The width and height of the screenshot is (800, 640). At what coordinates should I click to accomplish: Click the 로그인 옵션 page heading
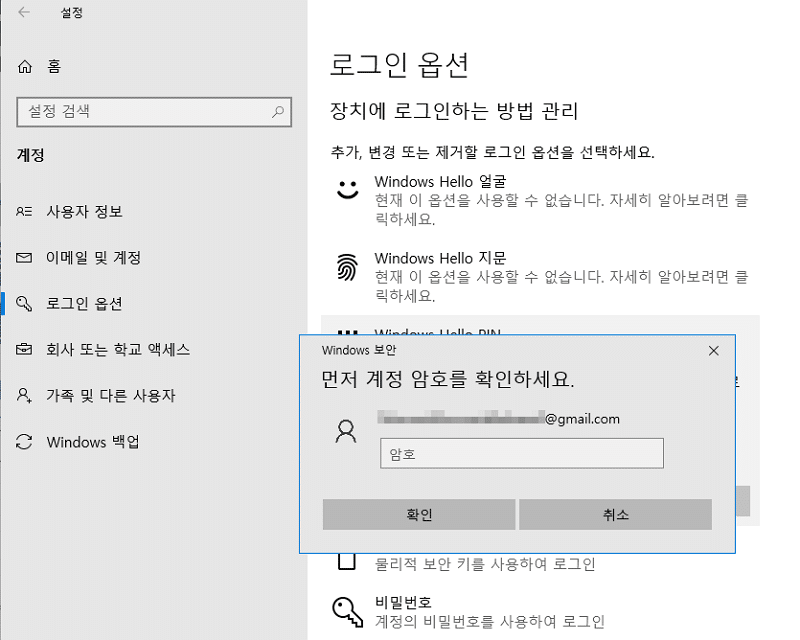point(399,65)
